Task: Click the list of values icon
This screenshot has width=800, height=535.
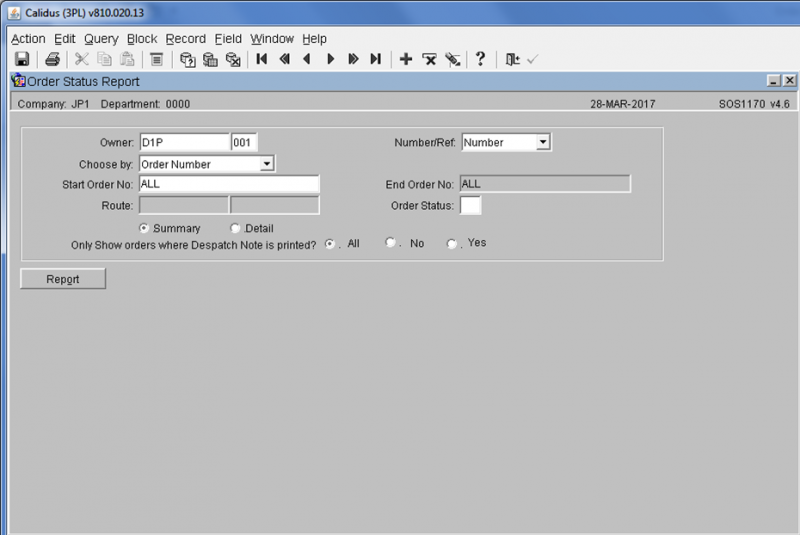Action: (157, 59)
